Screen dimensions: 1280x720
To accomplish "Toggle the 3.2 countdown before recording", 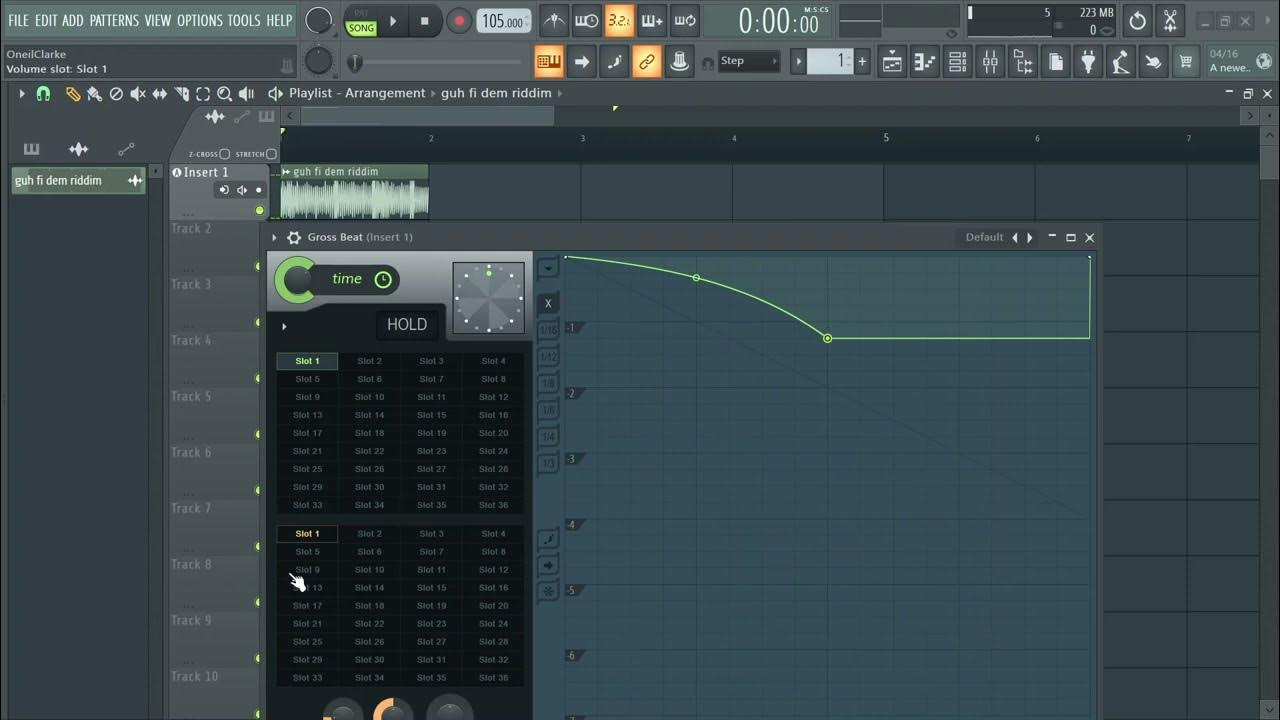I will click(x=619, y=20).
